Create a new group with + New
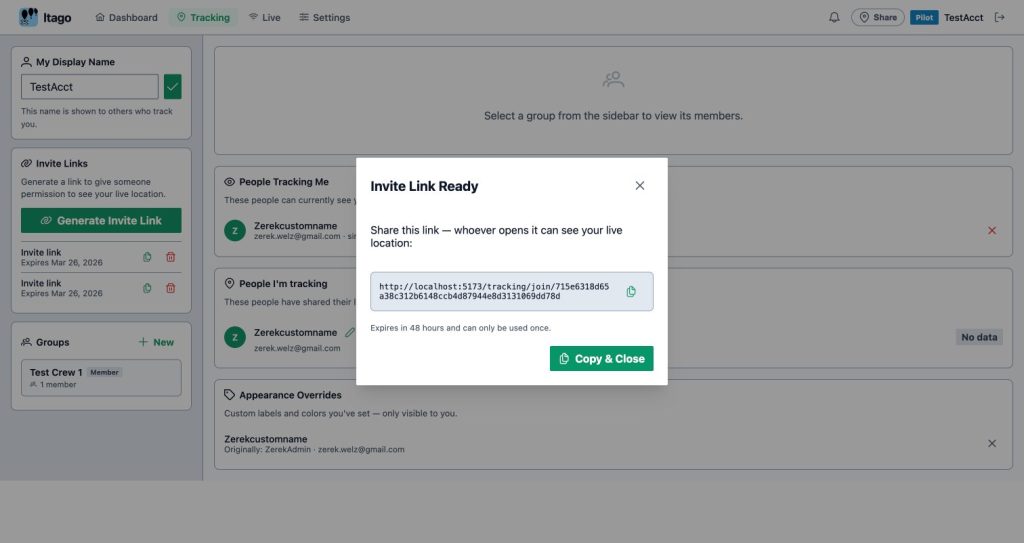Screen dimensions: 1024x543 pos(156,342)
